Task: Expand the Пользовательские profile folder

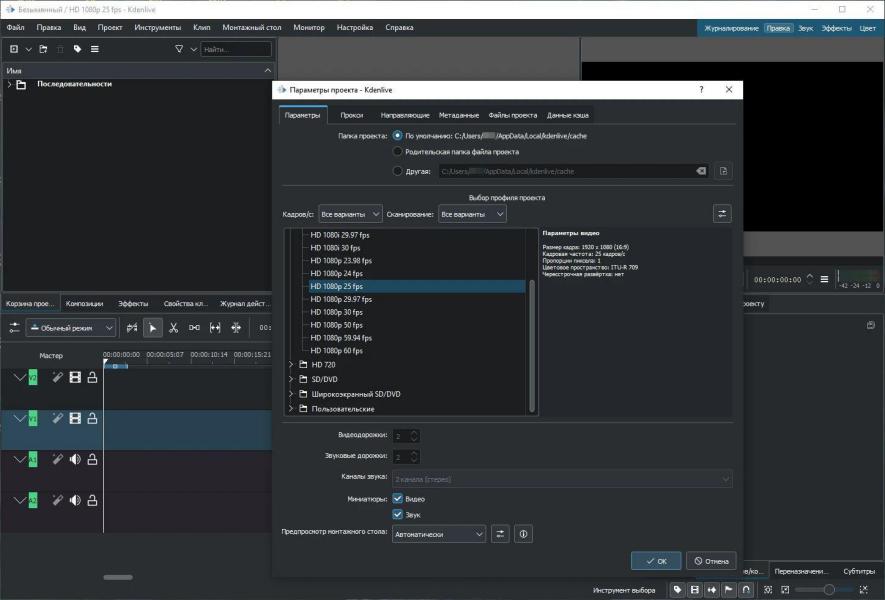Action: [x=291, y=408]
